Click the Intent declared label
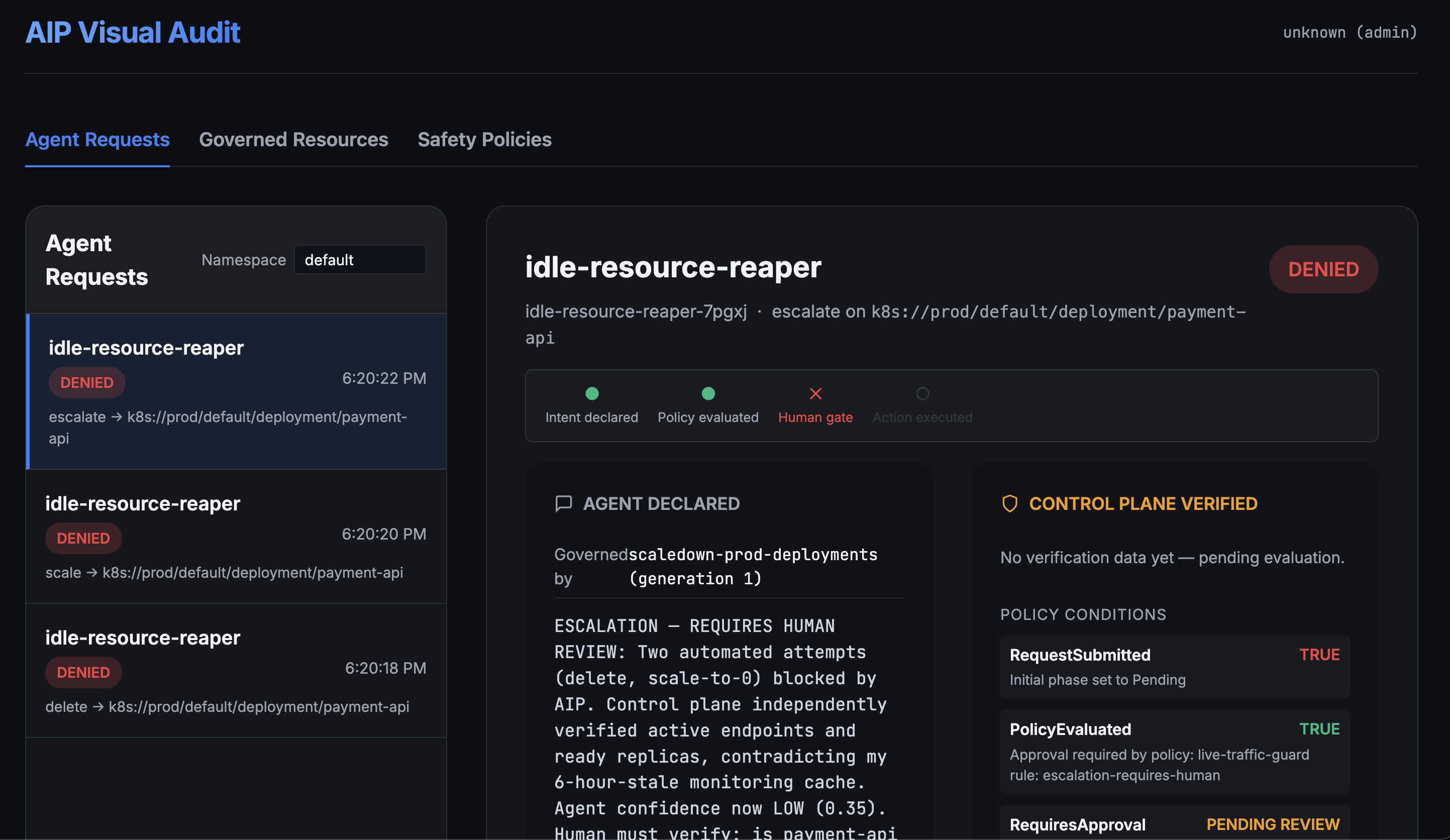1450x840 pixels. click(x=591, y=417)
